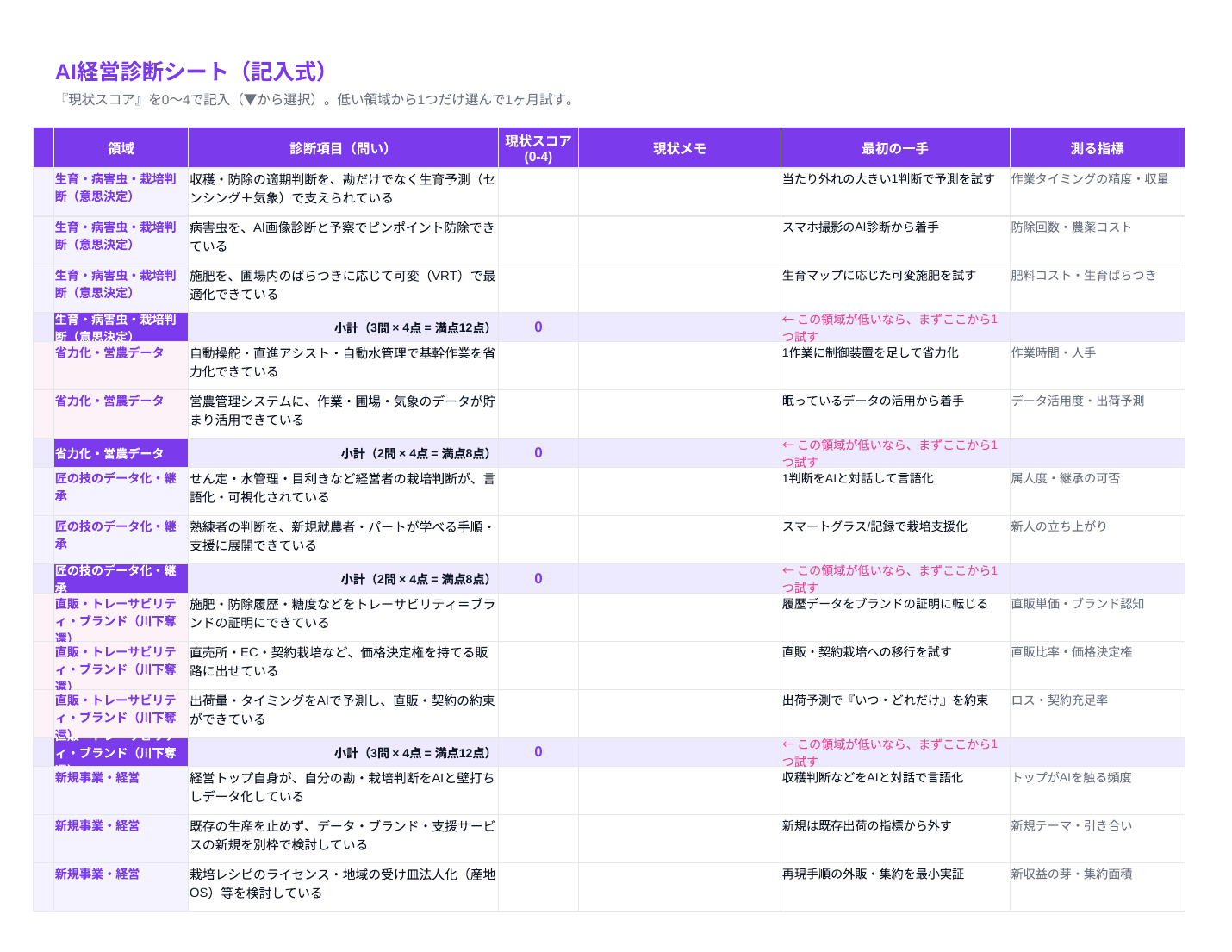1232x952 pixels.
Task: Open the score cell for 病害虫をAI画像診断 row
Action: pos(538,240)
